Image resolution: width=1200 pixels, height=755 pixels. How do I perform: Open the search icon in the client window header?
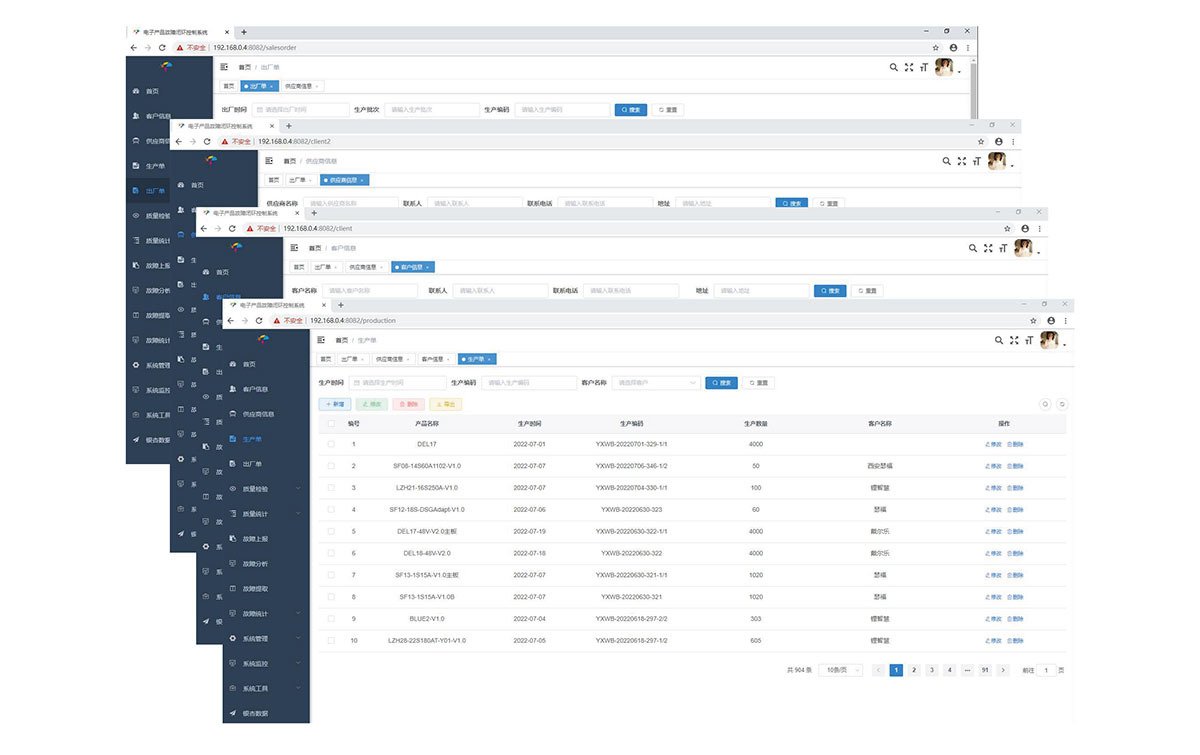[972, 247]
